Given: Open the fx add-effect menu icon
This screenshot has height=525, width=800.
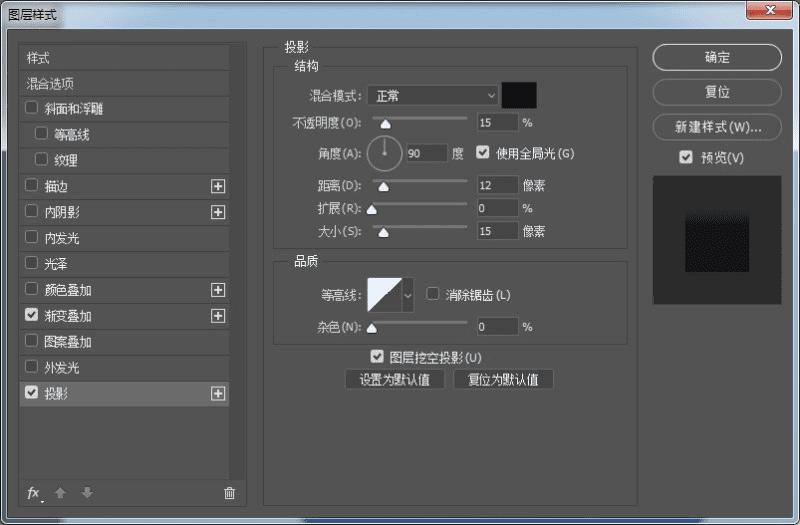Looking at the screenshot, I should pos(34,493).
